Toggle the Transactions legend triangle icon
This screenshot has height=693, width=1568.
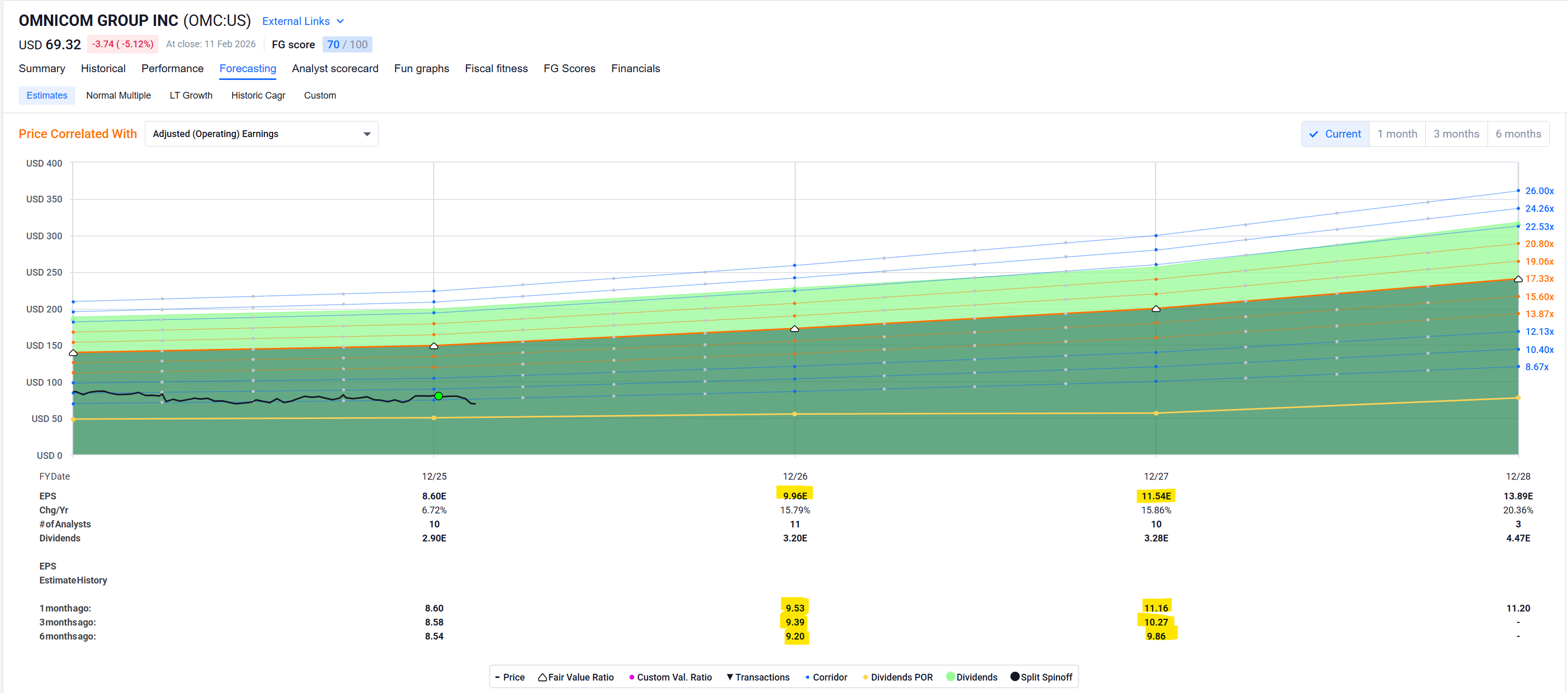[x=729, y=677]
